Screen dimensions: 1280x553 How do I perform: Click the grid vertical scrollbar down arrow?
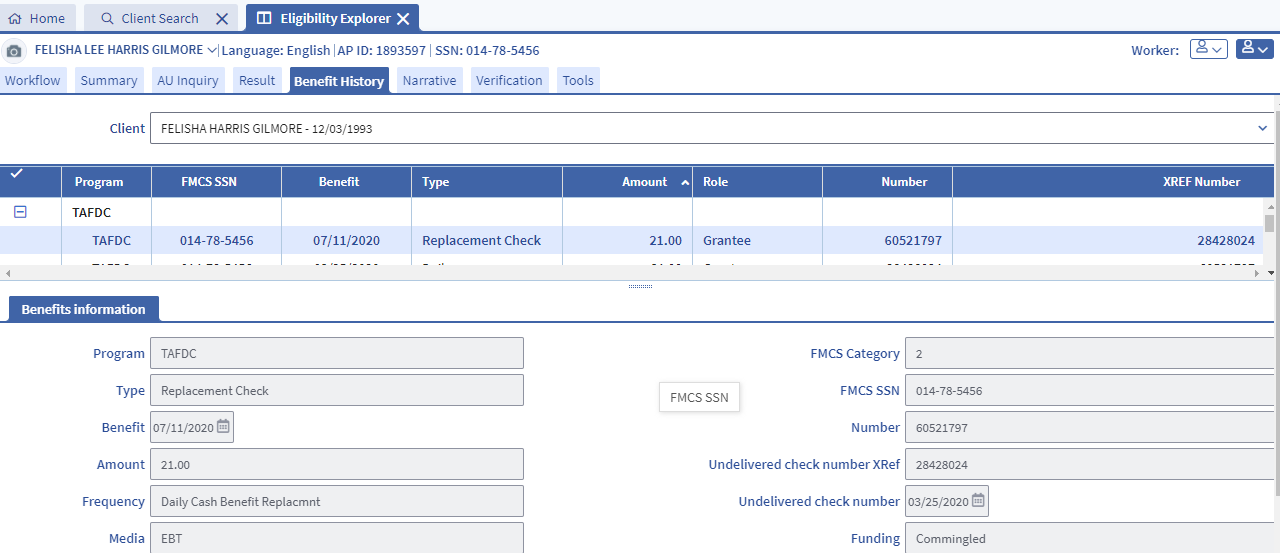tap(1271, 272)
